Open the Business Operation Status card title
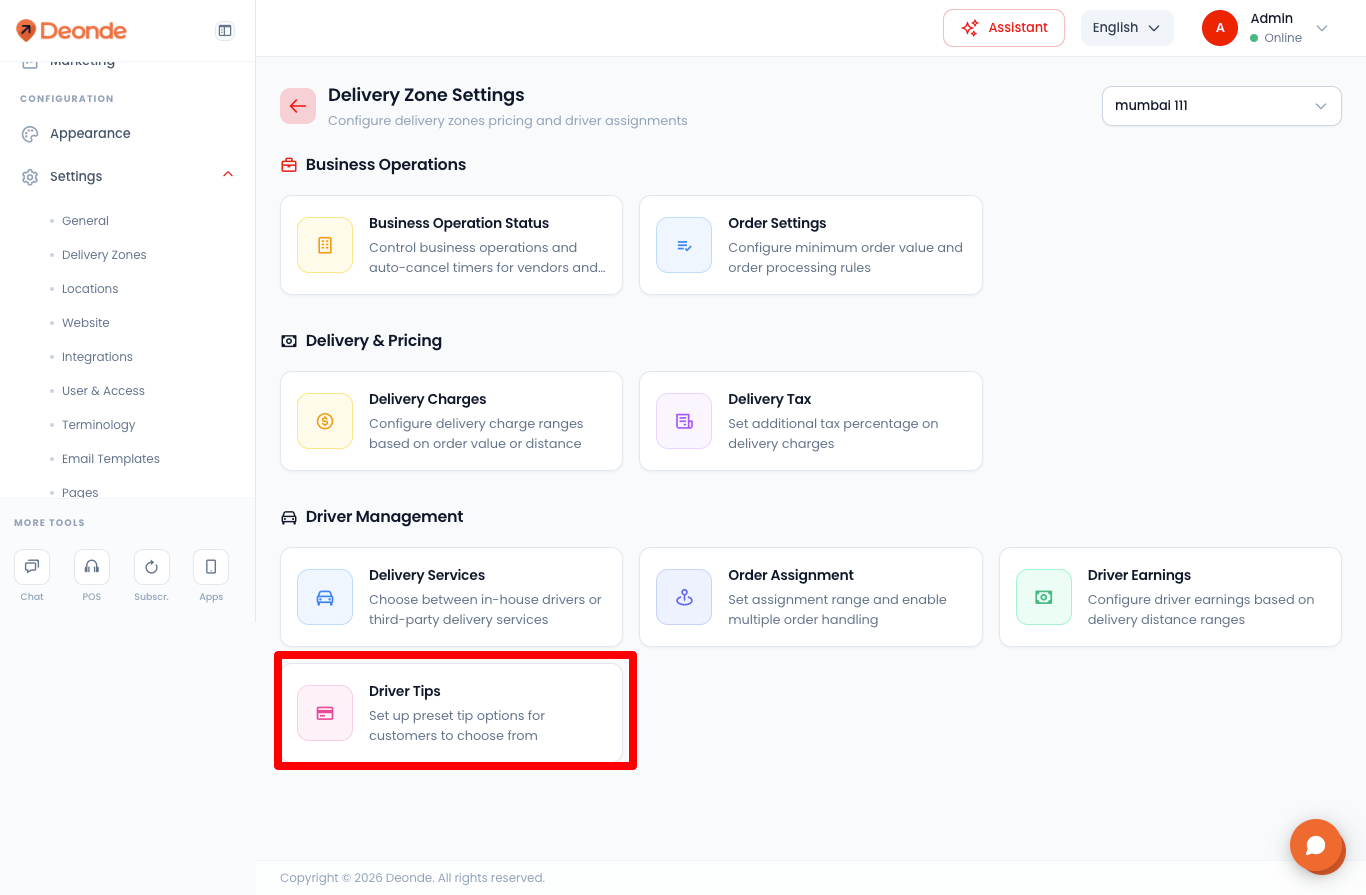Viewport: 1366px width, 895px height. tap(459, 223)
